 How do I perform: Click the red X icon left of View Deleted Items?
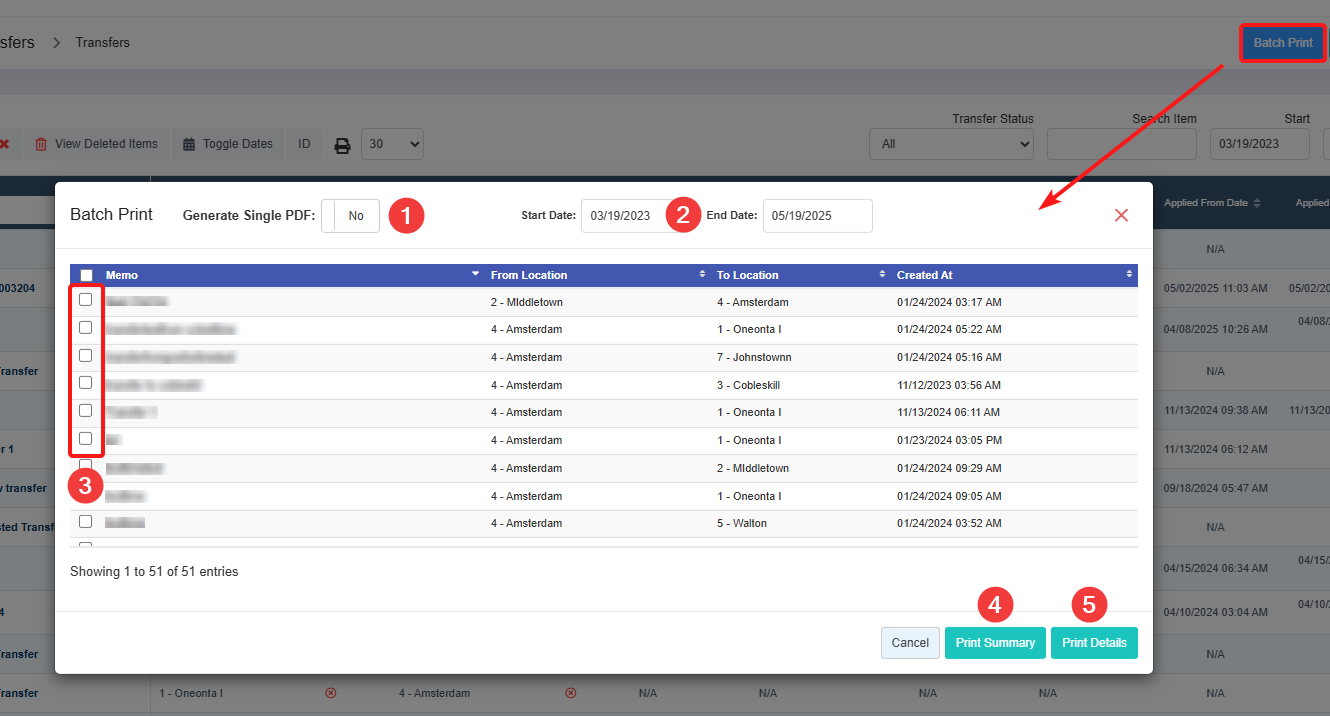pos(5,144)
